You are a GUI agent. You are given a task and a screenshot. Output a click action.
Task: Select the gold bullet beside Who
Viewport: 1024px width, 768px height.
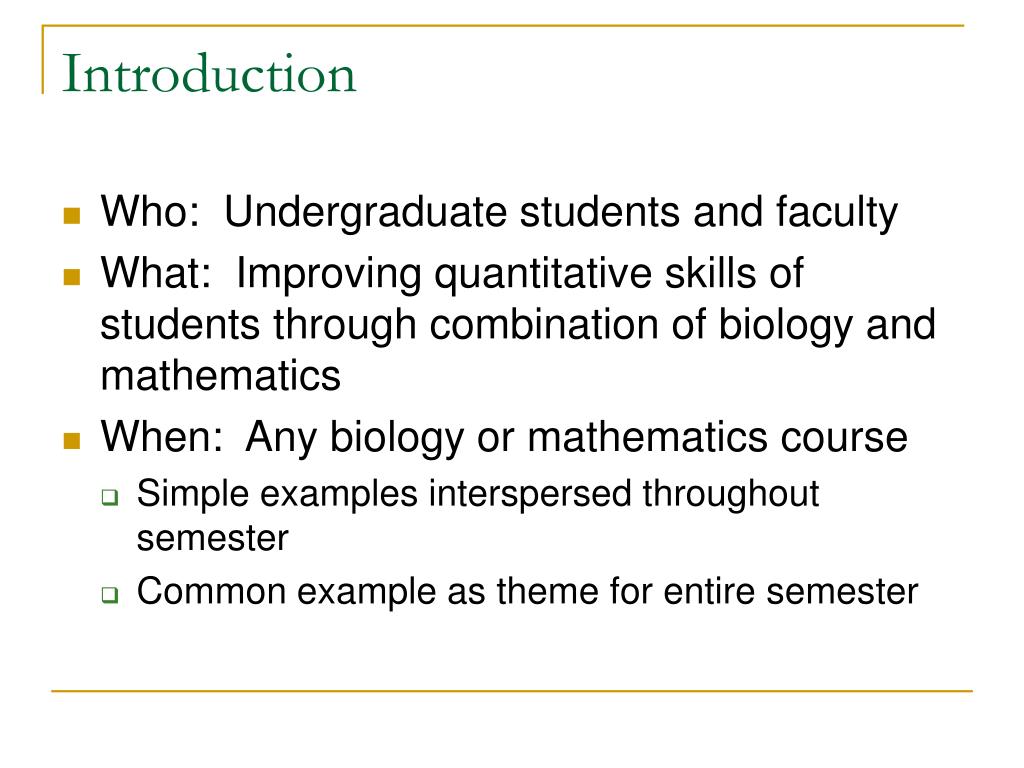click(72, 216)
